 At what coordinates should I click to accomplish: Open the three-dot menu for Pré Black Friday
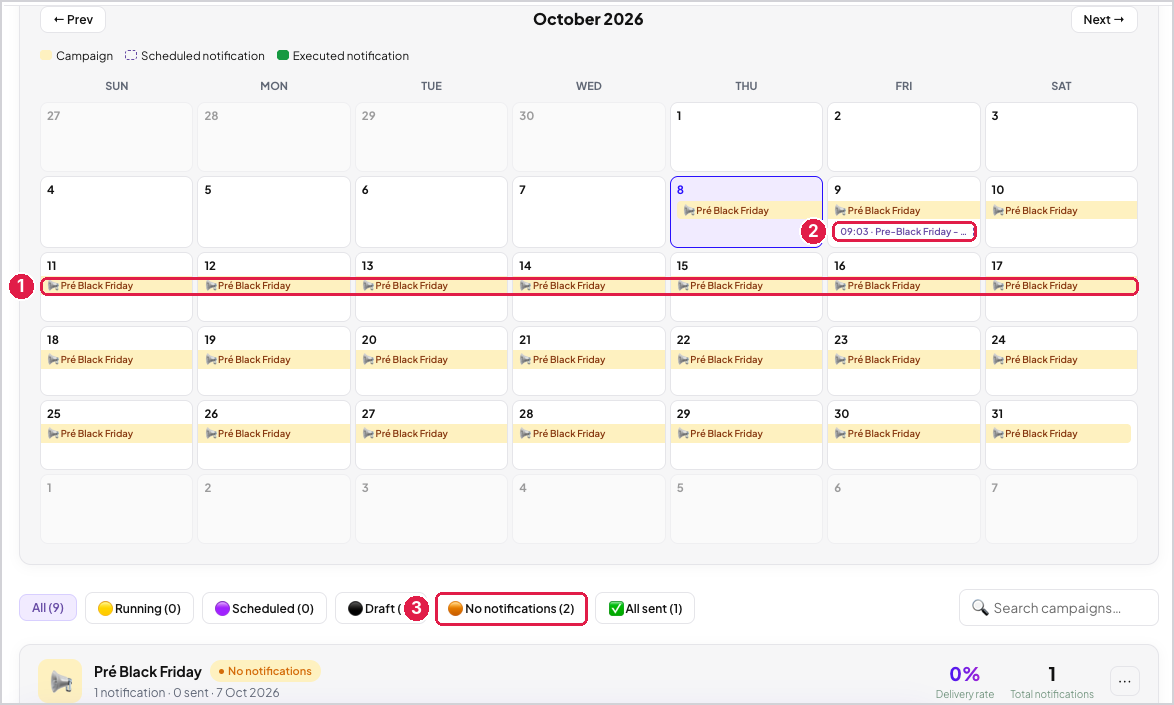pyautogui.click(x=1125, y=681)
